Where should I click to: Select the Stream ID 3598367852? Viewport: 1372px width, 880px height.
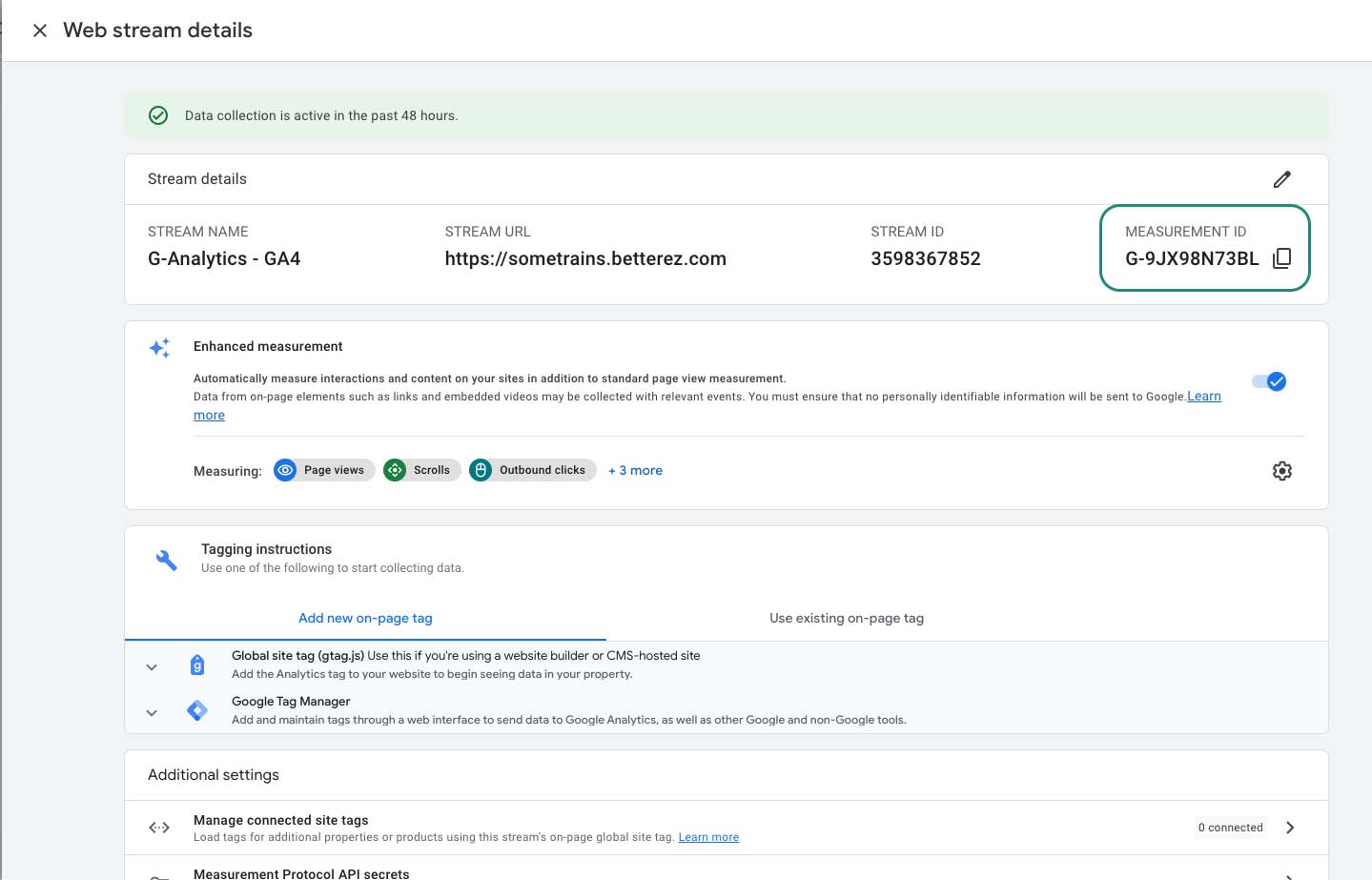tap(925, 258)
